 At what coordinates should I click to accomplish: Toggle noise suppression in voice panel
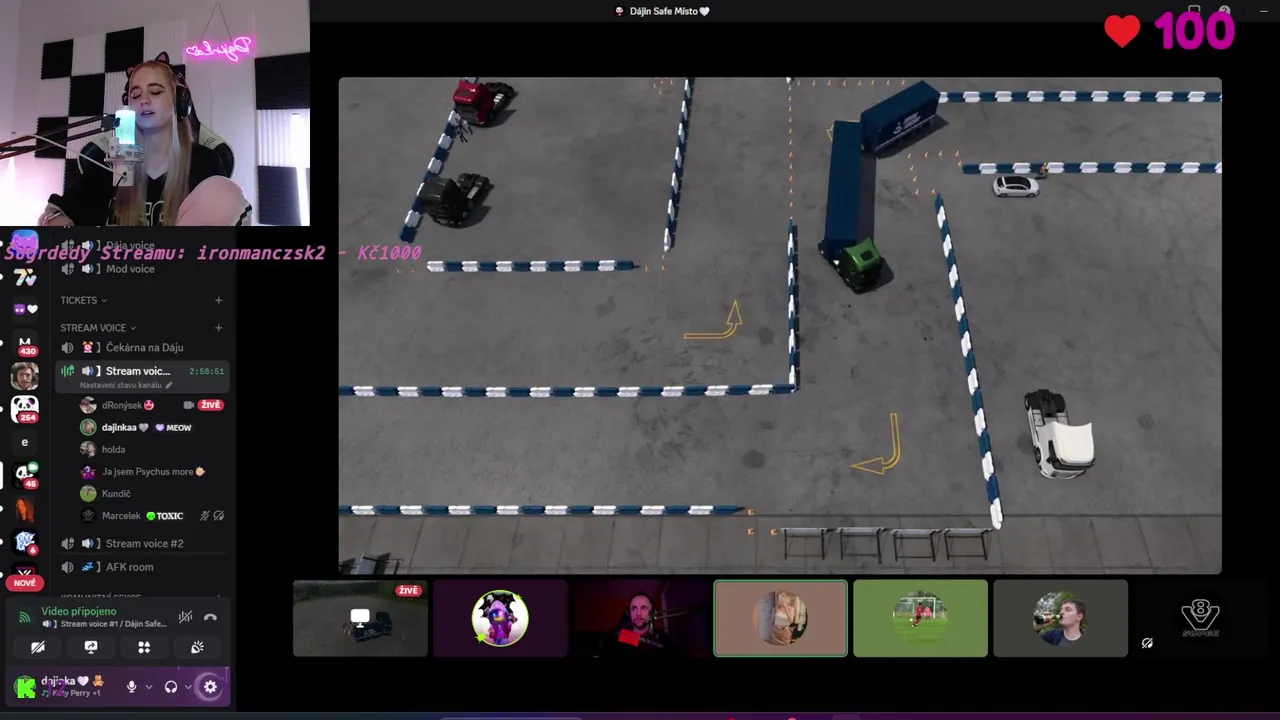(x=185, y=617)
